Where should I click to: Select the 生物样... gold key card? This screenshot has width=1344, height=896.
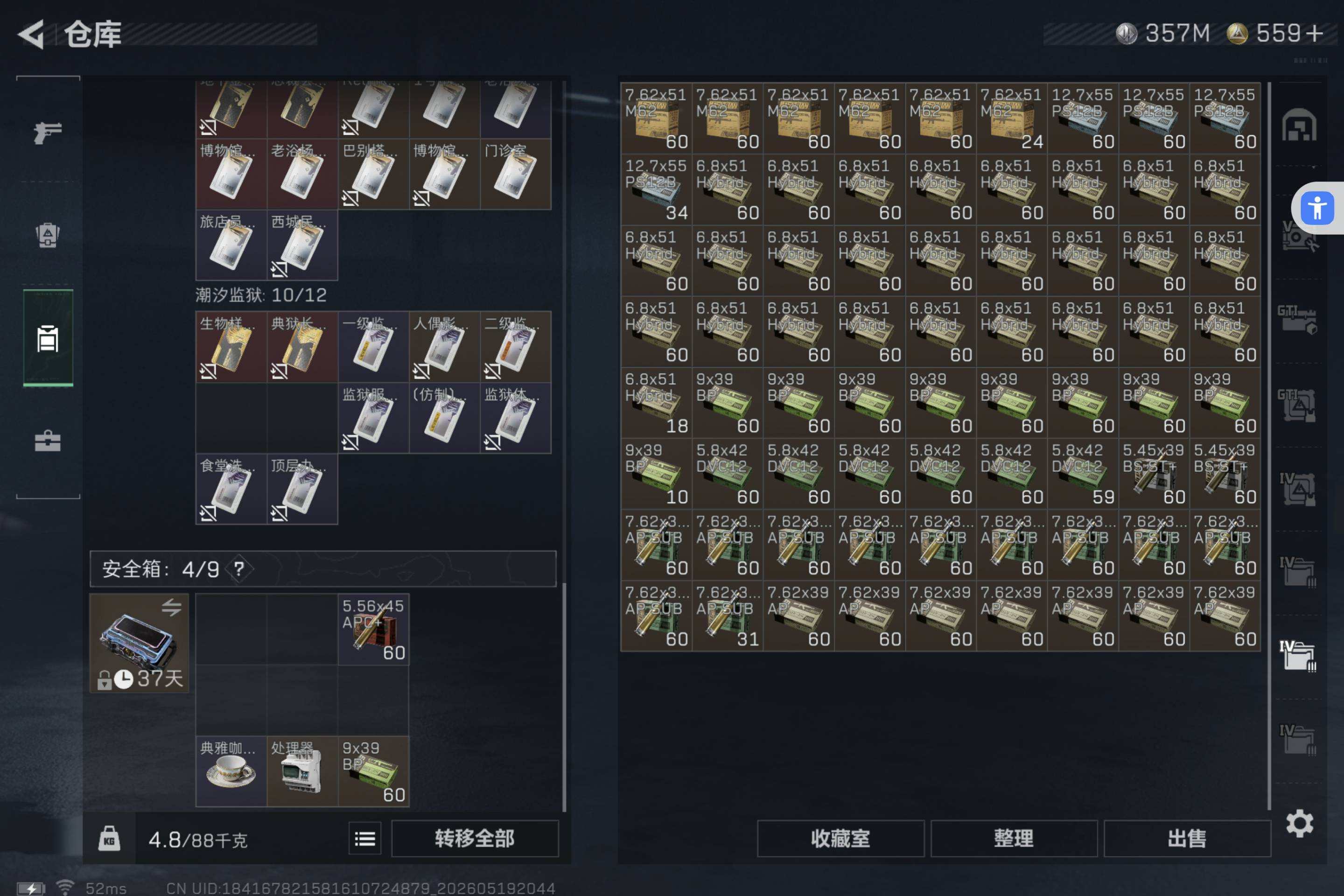click(x=231, y=346)
